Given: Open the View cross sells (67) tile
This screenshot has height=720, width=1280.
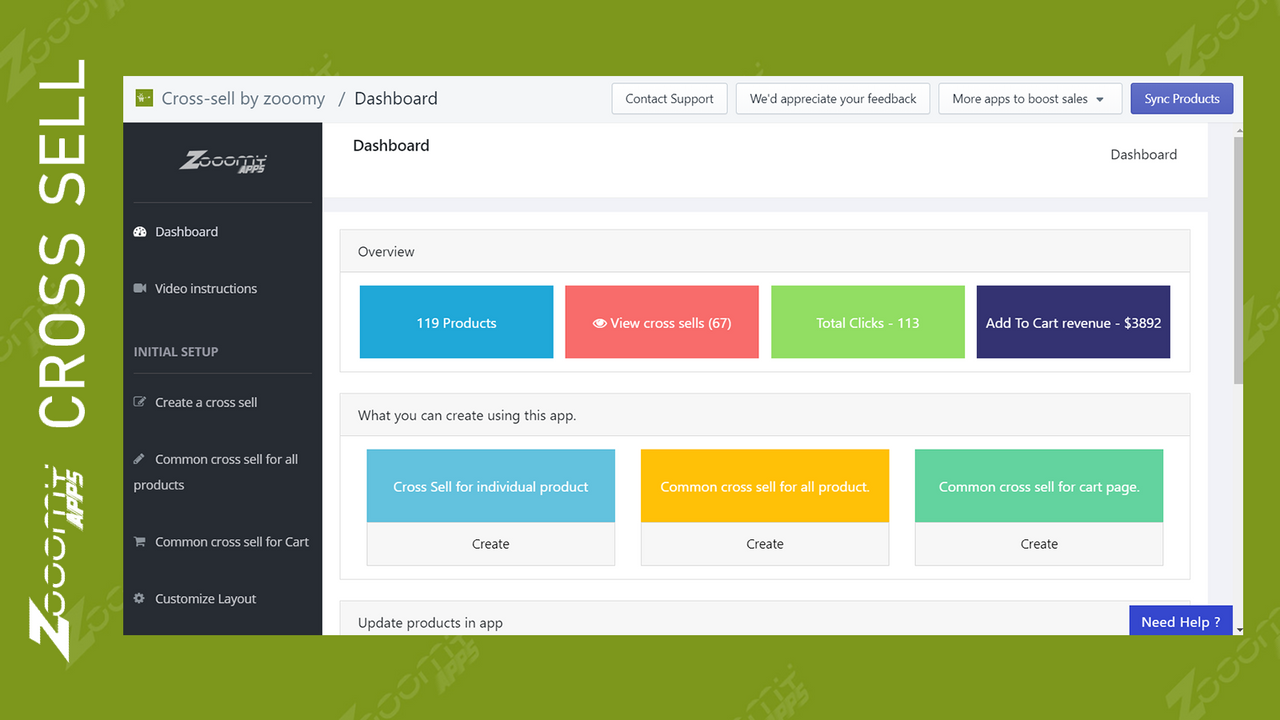Looking at the screenshot, I should [x=662, y=322].
